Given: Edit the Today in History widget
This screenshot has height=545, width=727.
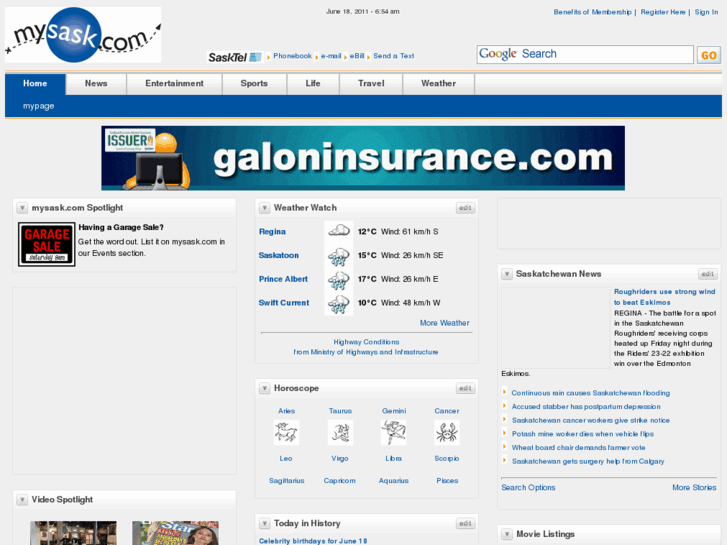Looking at the screenshot, I should (465, 523).
